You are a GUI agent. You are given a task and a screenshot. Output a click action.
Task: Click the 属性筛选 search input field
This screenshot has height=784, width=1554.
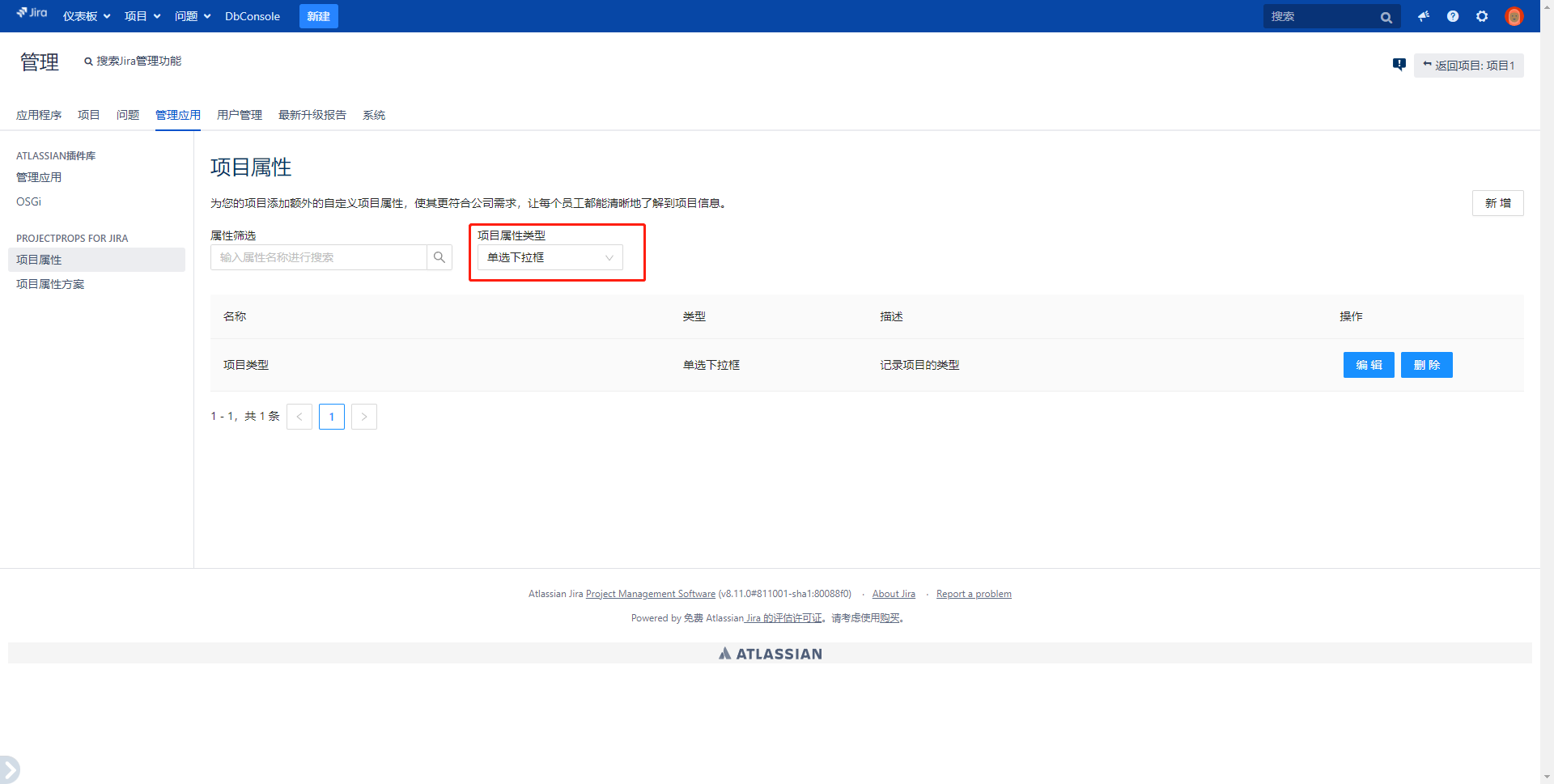[319, 257]
